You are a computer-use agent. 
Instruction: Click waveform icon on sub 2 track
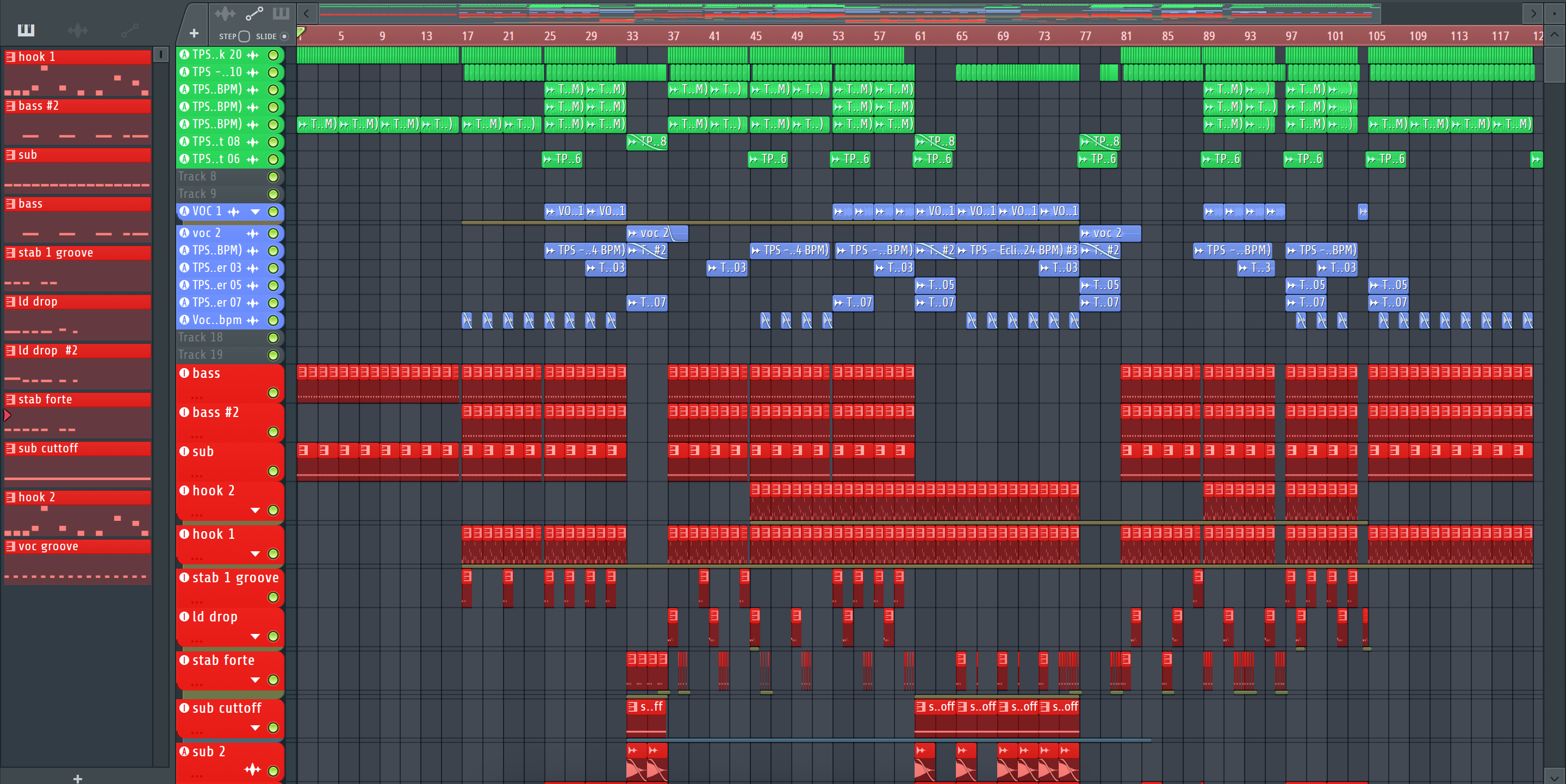[x=252, y=769]
